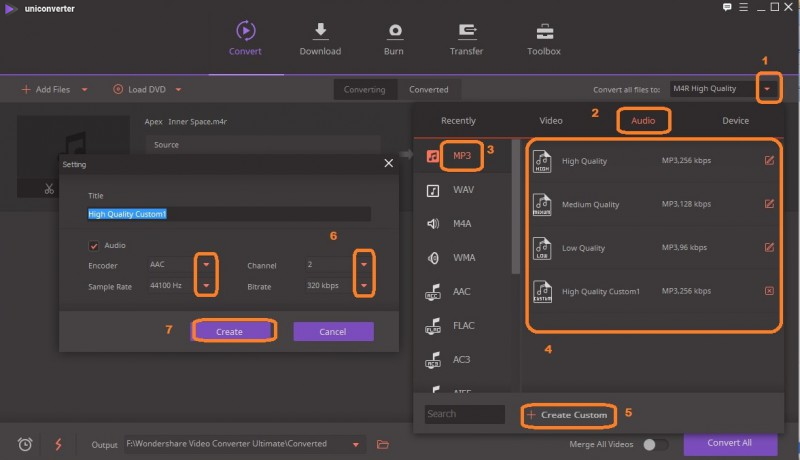The width and height of the screenshot is (800, 460).
Task: Open the Channel dropdown
Action: 364,265
